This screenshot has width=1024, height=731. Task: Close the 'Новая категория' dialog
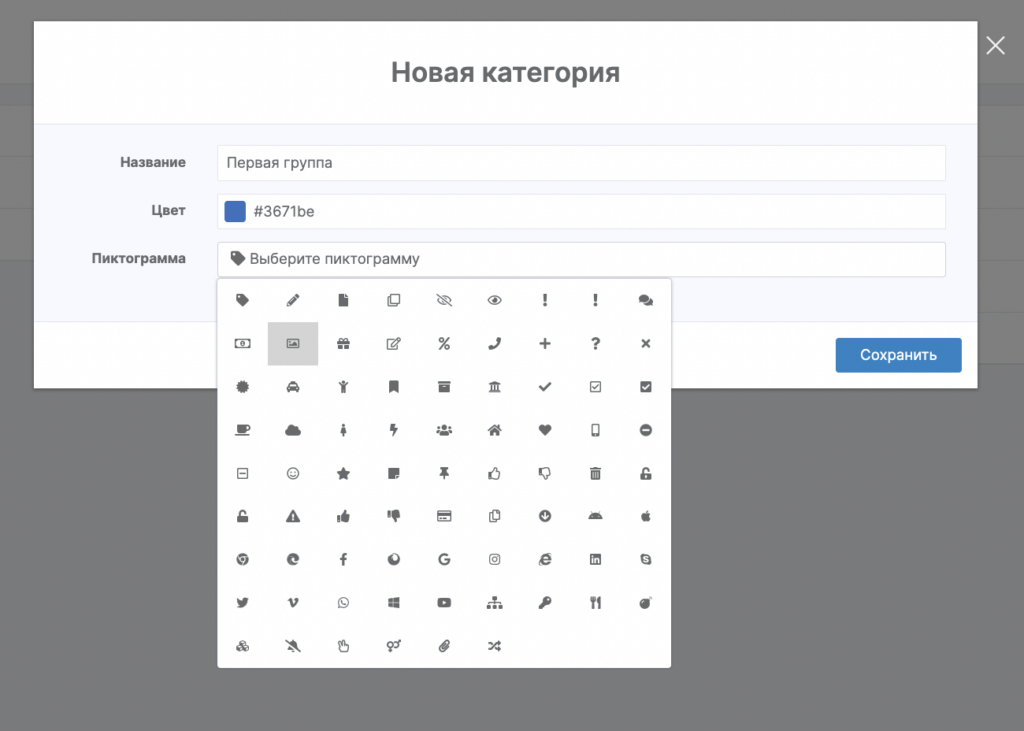pyautogui.click(x=995, y=45)
